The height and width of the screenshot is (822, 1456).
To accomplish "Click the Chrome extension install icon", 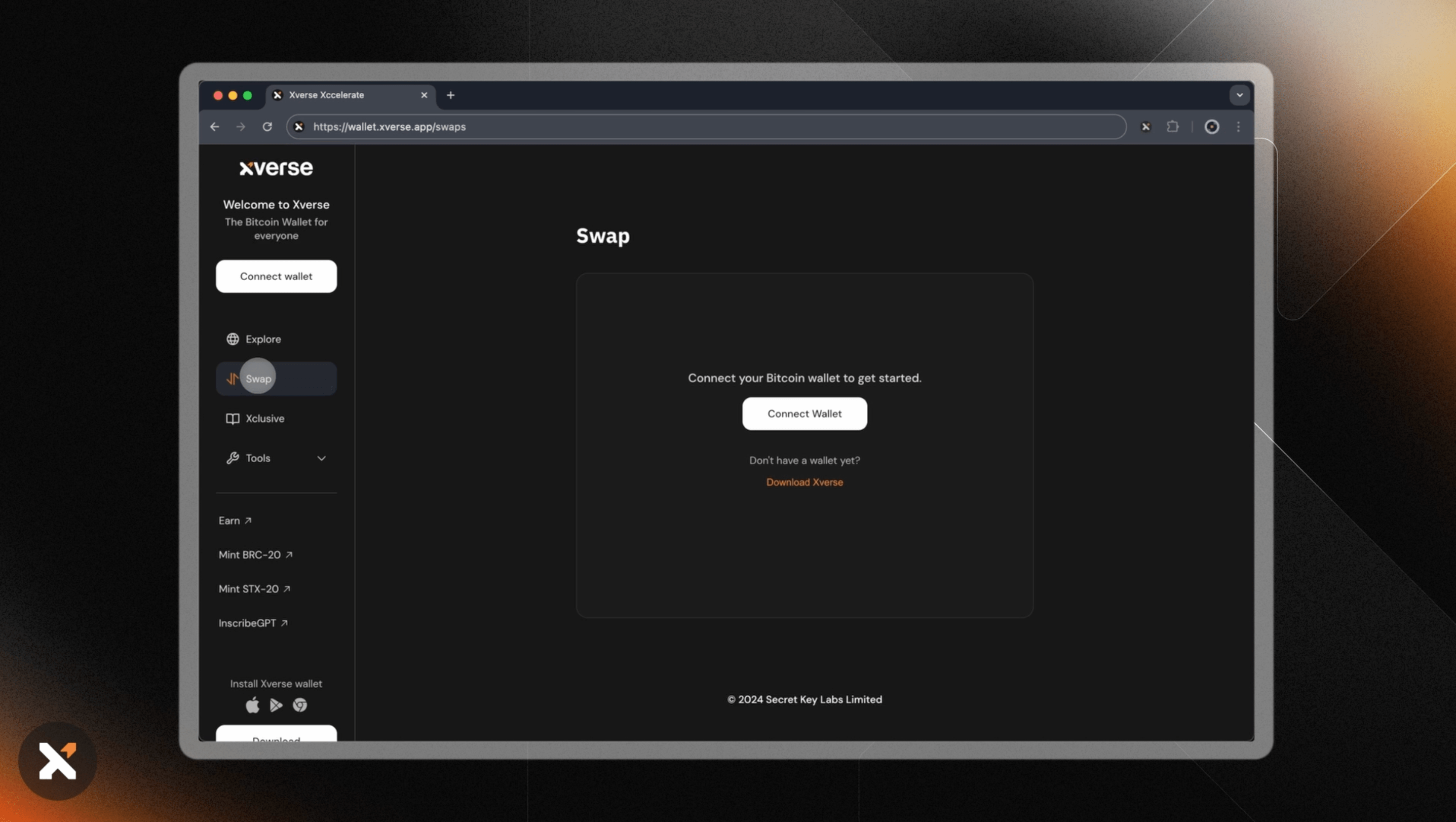I will tap(300, 705).
